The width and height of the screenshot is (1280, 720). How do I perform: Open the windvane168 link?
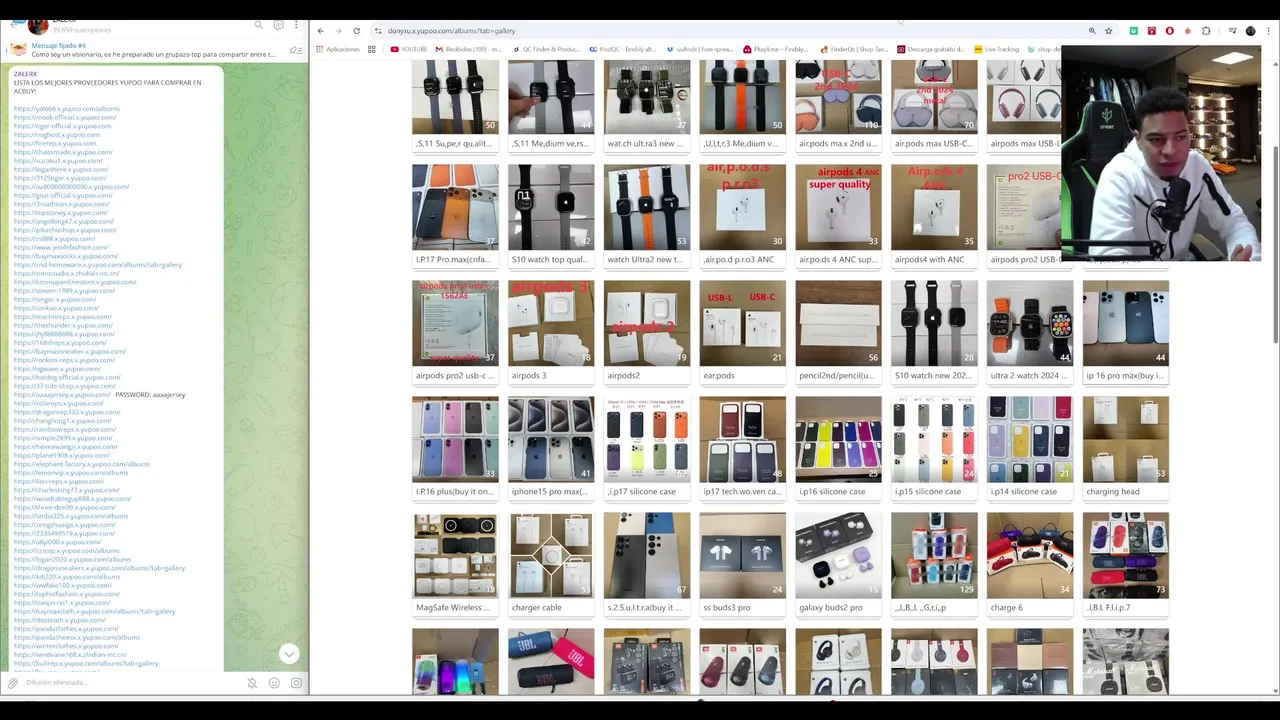[x=70, y=655]
